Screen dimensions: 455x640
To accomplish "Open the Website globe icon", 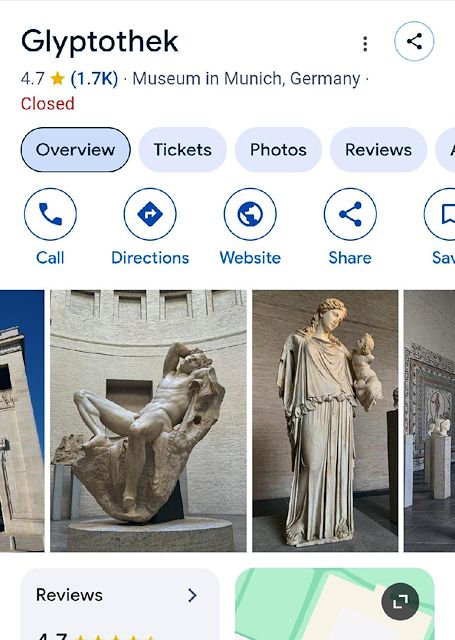I will (250, 214).
